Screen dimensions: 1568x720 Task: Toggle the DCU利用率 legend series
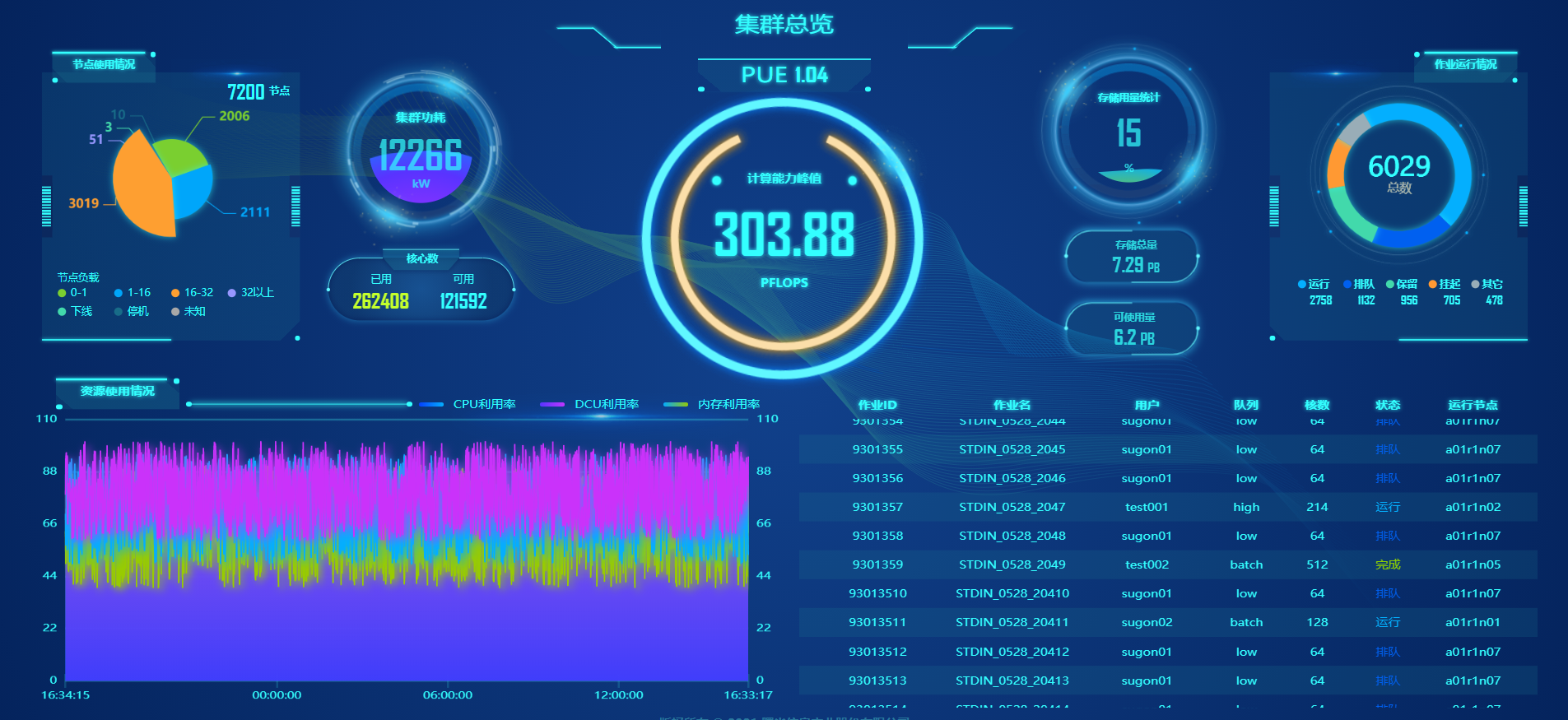(589, 404)
